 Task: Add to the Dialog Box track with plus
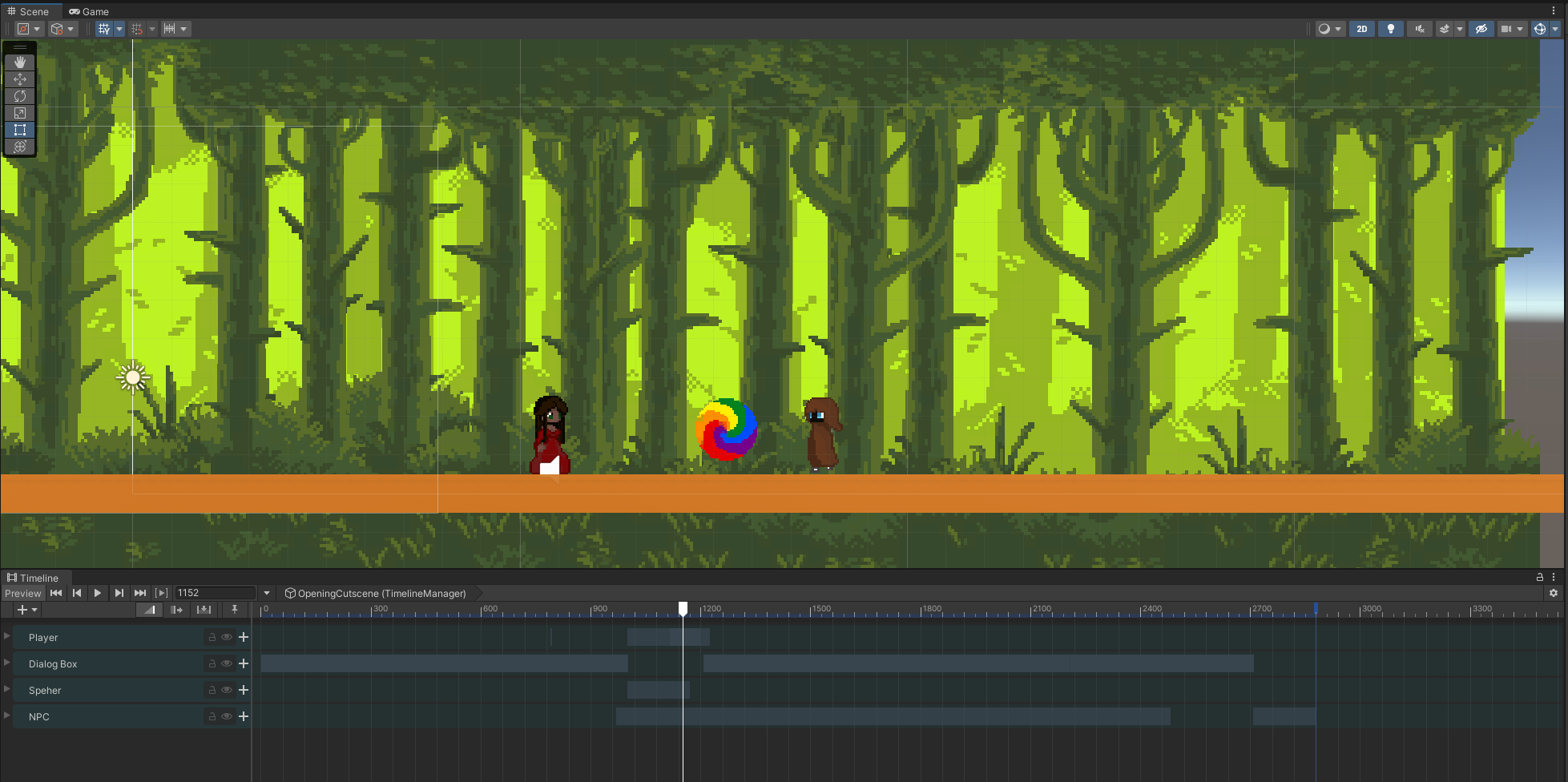point(244,663)
